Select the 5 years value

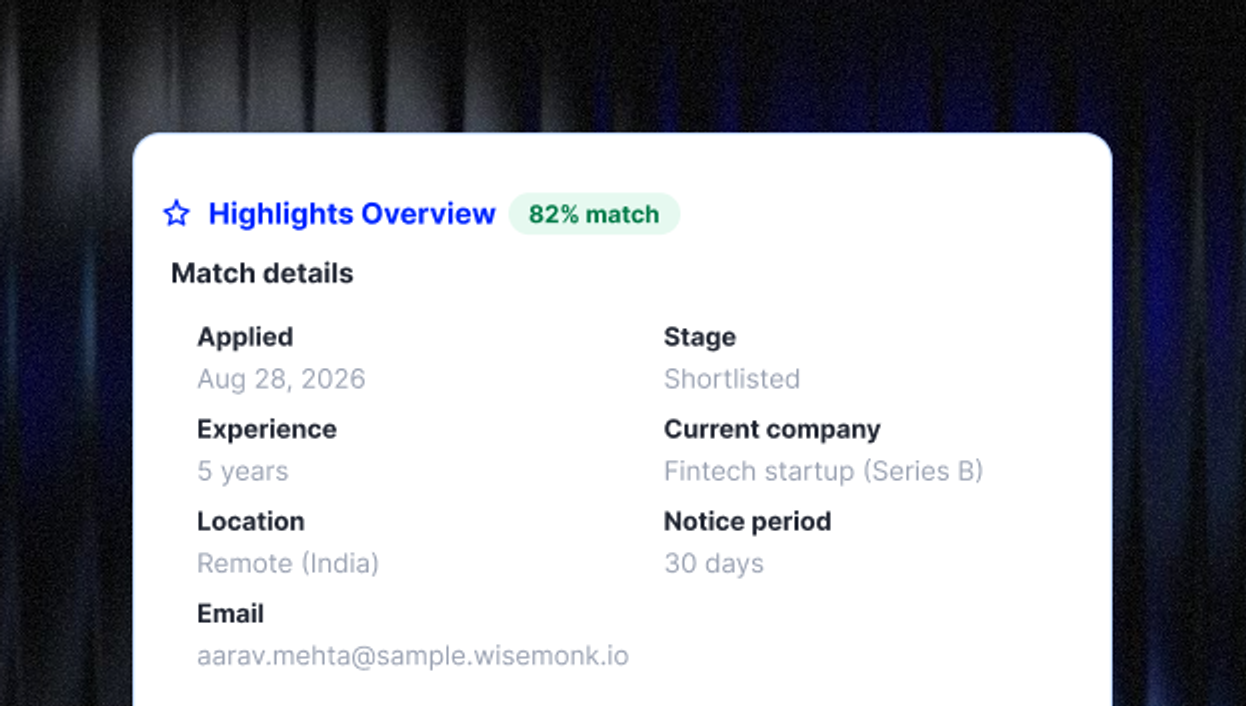pos(243,471)
